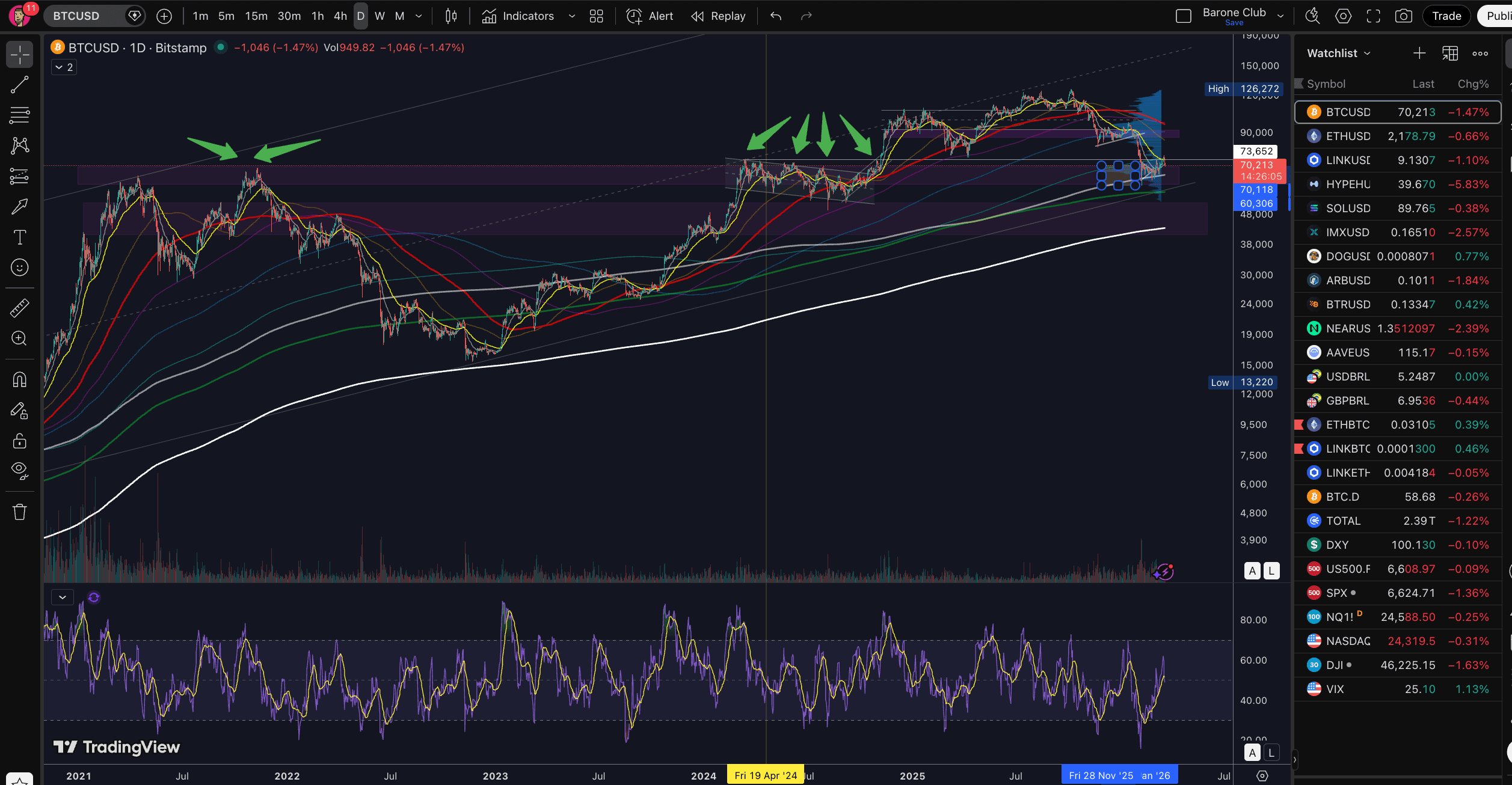Remove all drawings with the trash icon
This screenshot has height=785, width=1512.
pos(20,512)
